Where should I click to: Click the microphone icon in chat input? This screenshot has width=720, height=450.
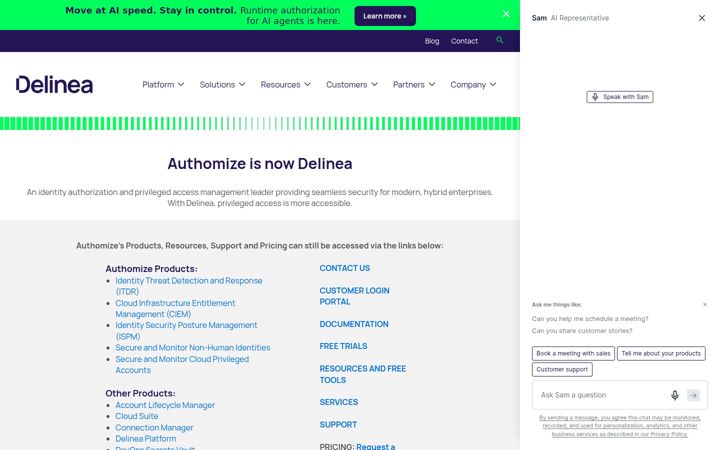[675, 395]
